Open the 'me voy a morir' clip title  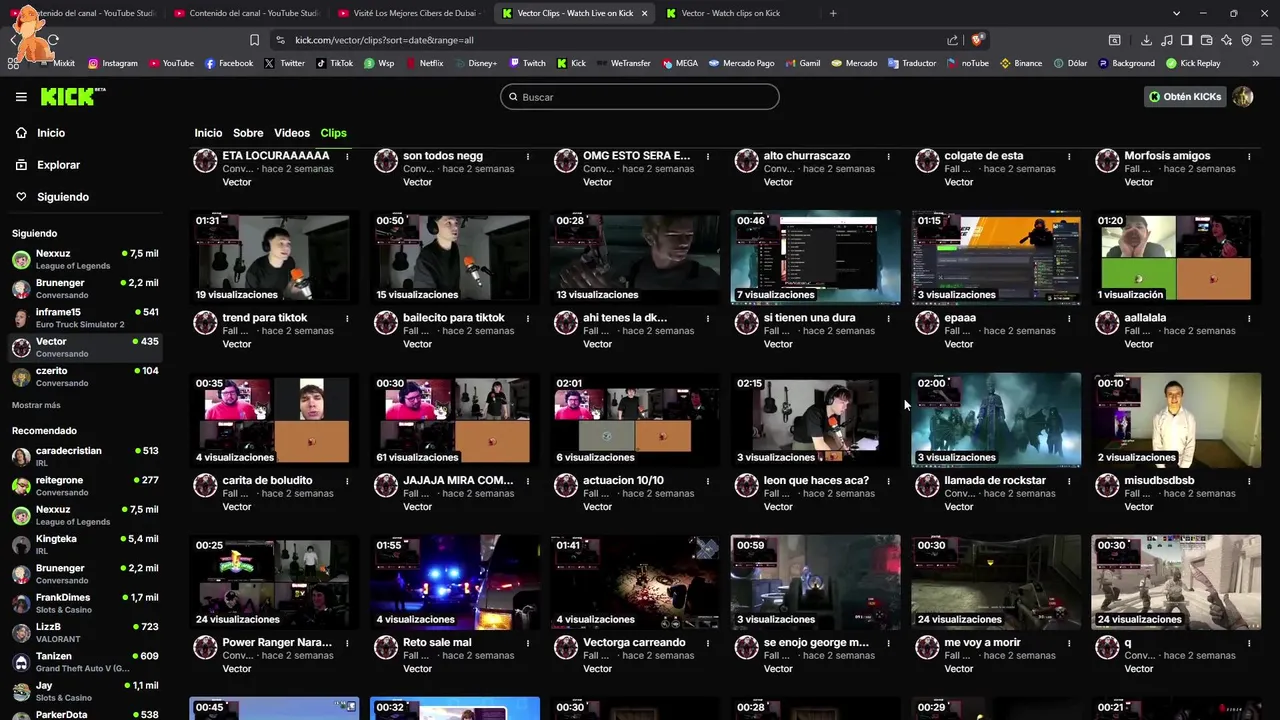pyautogui.click(x=984, y=643)
